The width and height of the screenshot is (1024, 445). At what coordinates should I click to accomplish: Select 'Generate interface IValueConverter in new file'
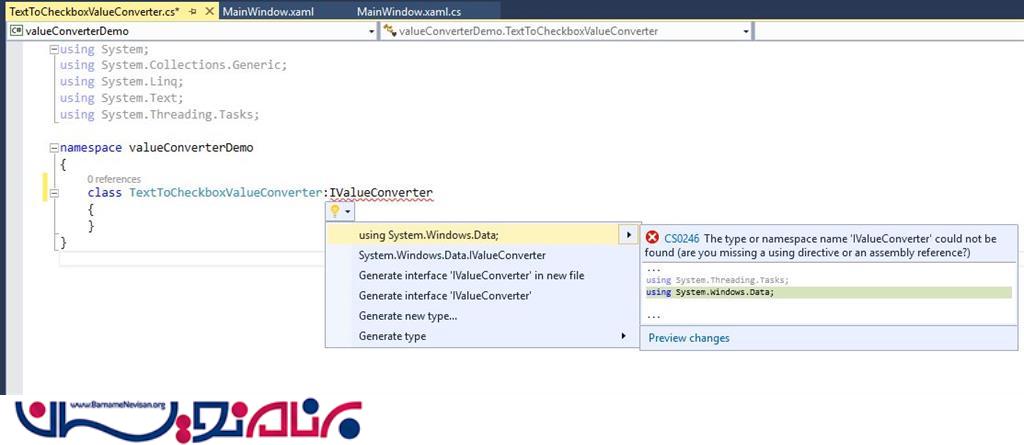471,275
